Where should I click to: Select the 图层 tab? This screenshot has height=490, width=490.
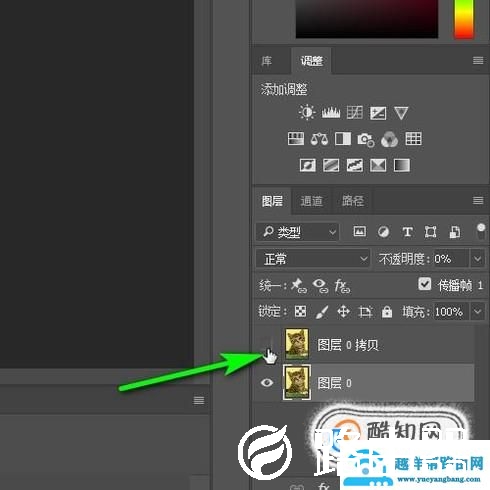coord(272,201)
